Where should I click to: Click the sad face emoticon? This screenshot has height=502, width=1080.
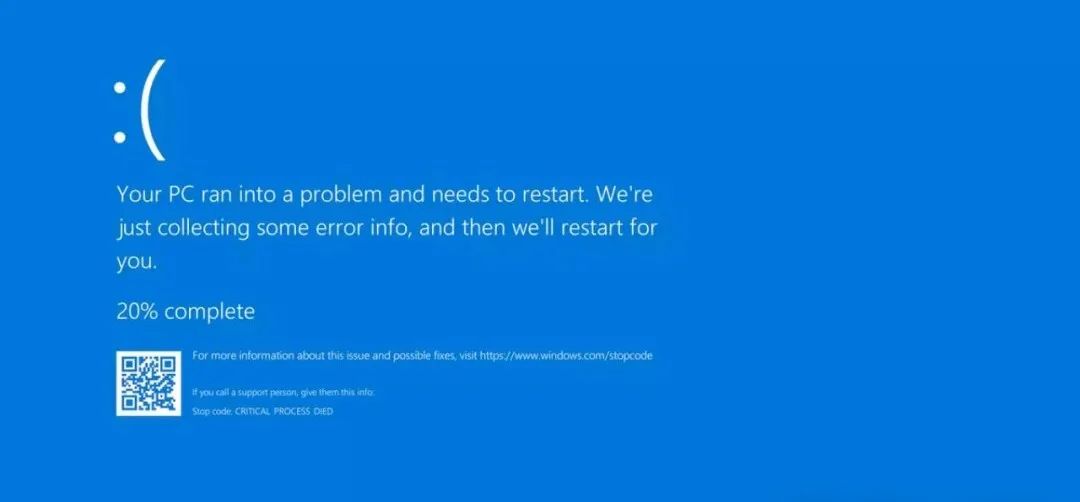pyautogui.click(x=139, y=110)
